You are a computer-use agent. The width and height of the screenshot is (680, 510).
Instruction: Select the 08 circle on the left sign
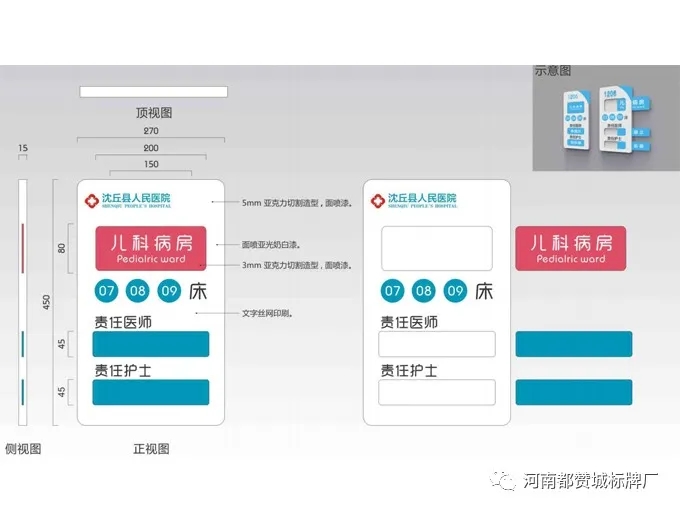click(139, 291)
